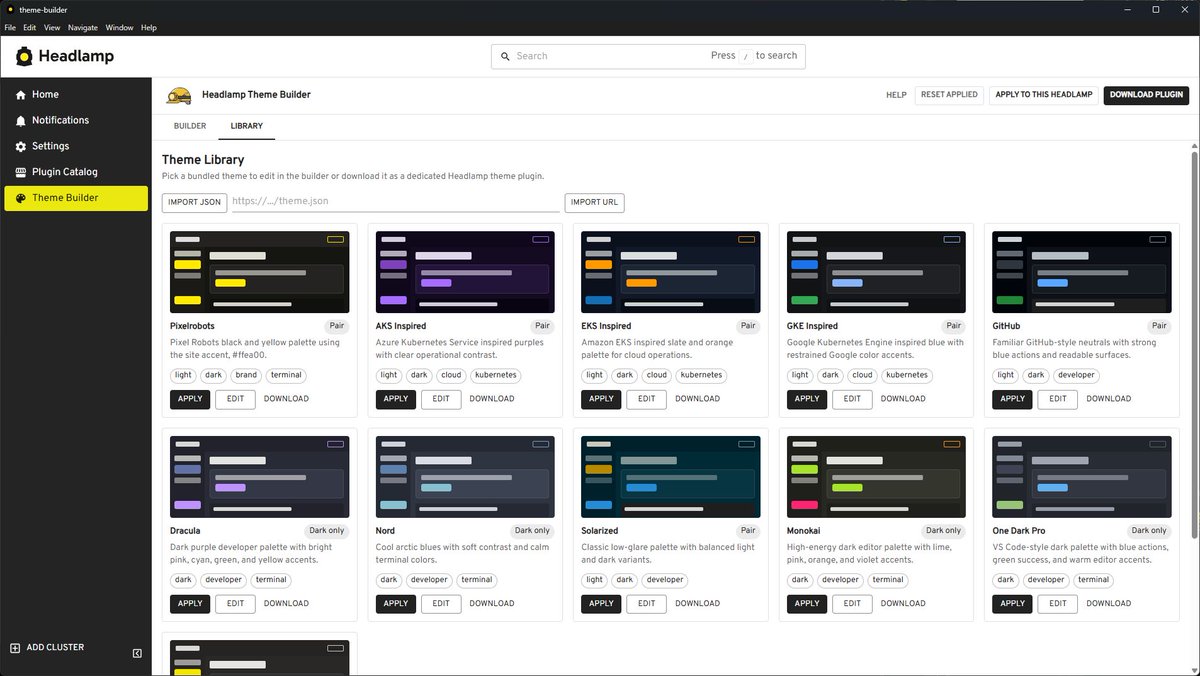
Task: Open the File menu
Action: tap(10, 28)
